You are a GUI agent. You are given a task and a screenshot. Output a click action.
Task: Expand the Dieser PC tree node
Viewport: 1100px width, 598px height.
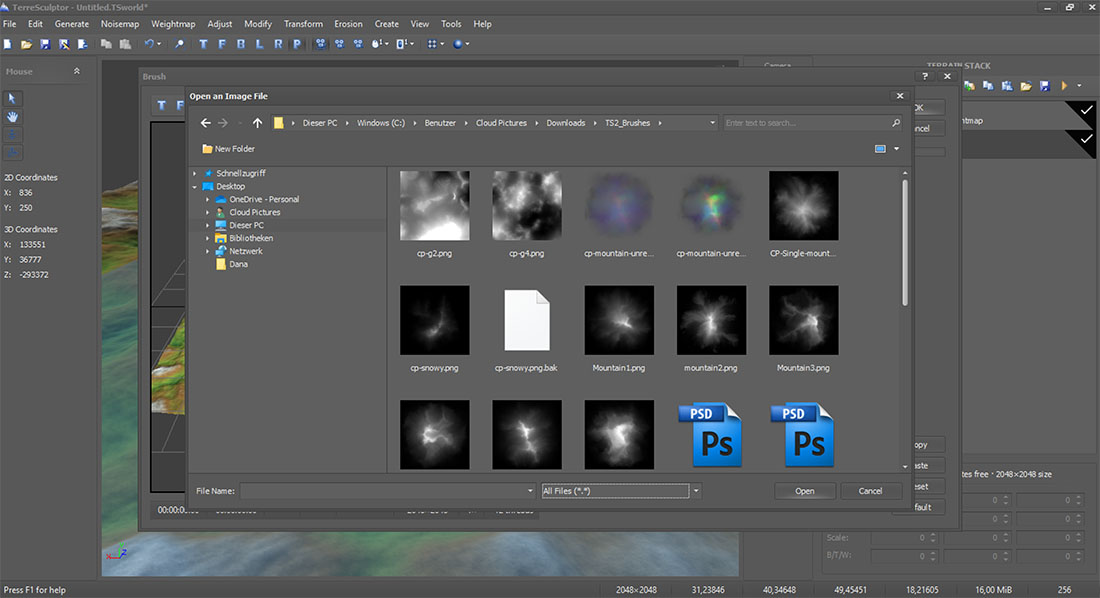point(208,225)
